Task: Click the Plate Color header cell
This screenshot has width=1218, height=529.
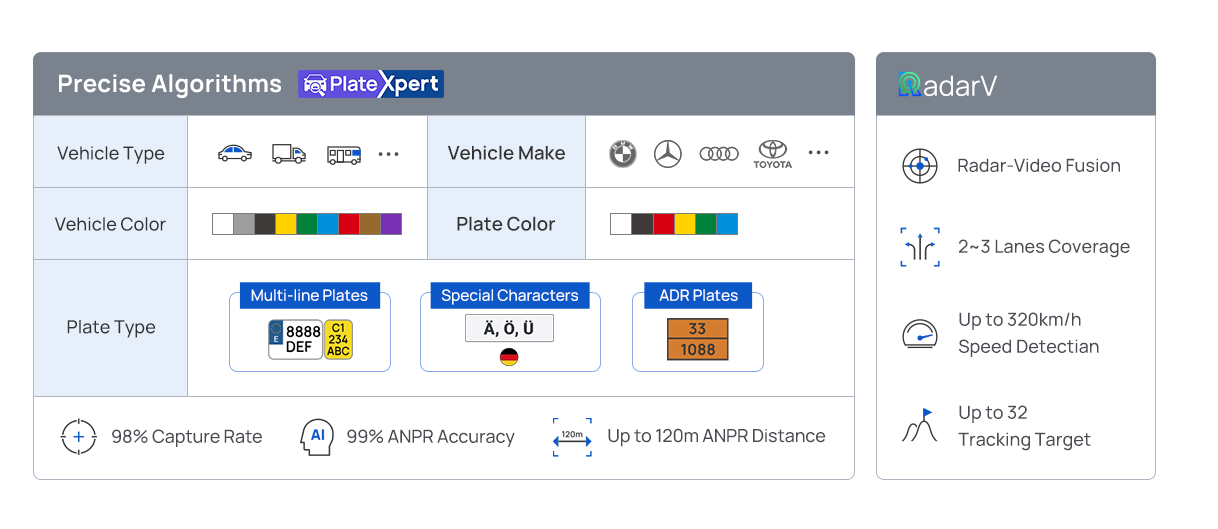Action: pos(506,224)
